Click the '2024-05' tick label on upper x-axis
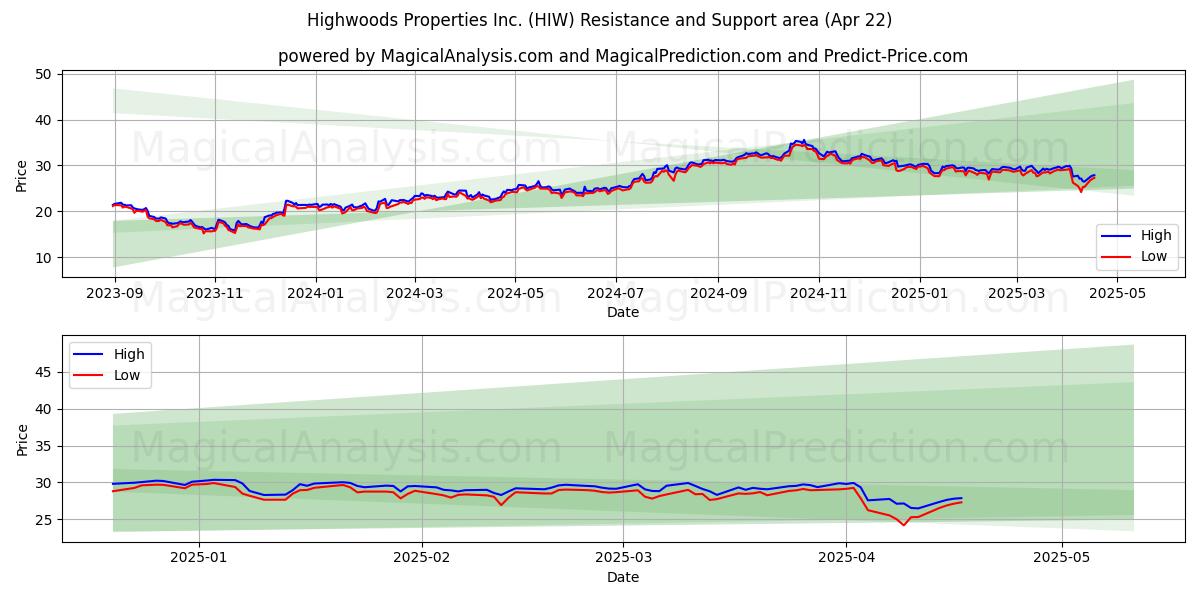Viewport: 1200px width, 600px height. point(516,293)
